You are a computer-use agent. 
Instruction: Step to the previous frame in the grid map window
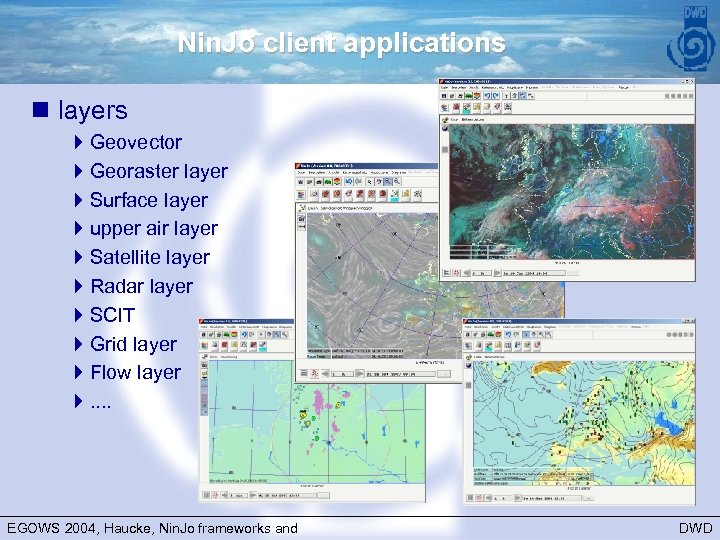coord(489,498)
